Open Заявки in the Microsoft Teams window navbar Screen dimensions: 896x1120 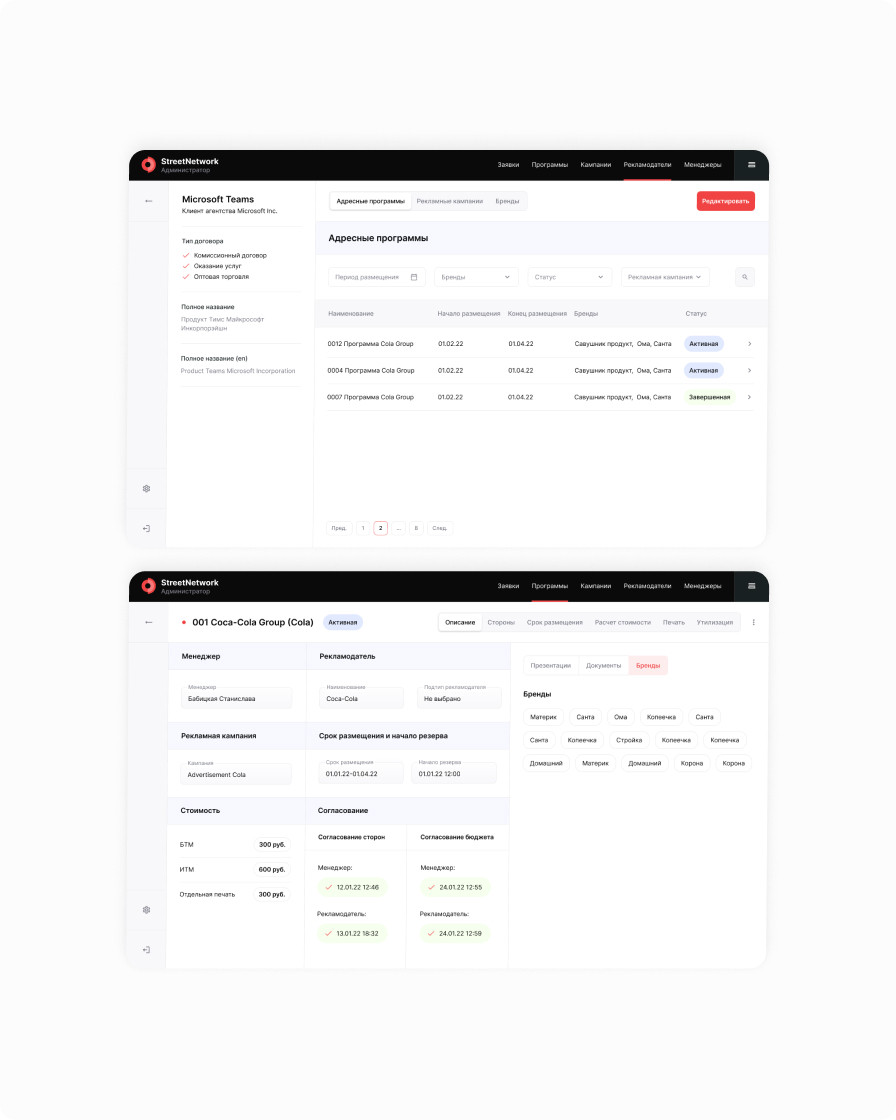[508, 165]
